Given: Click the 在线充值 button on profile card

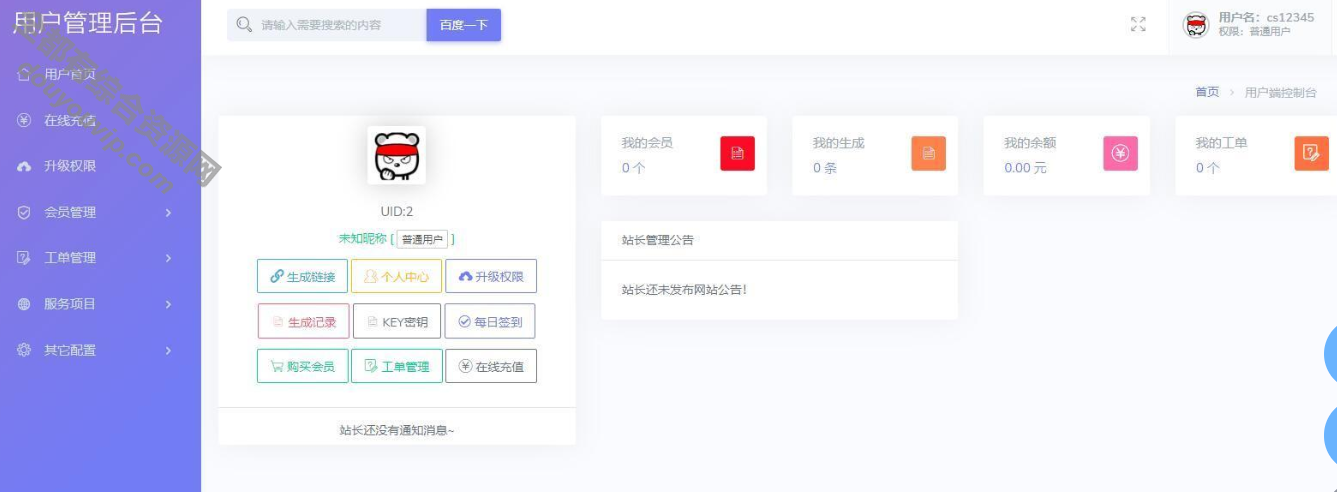Looking at the screenshot, I should tap(491, 366).
